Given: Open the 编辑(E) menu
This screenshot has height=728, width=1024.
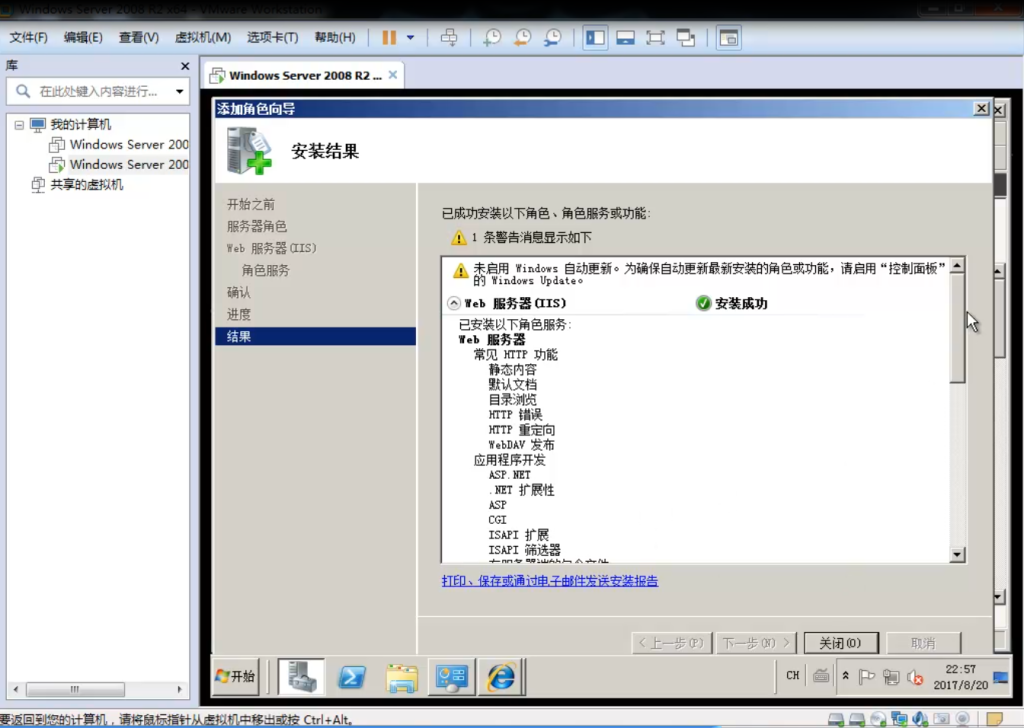Looking at the screenshot, I should (x=83, y=38).
